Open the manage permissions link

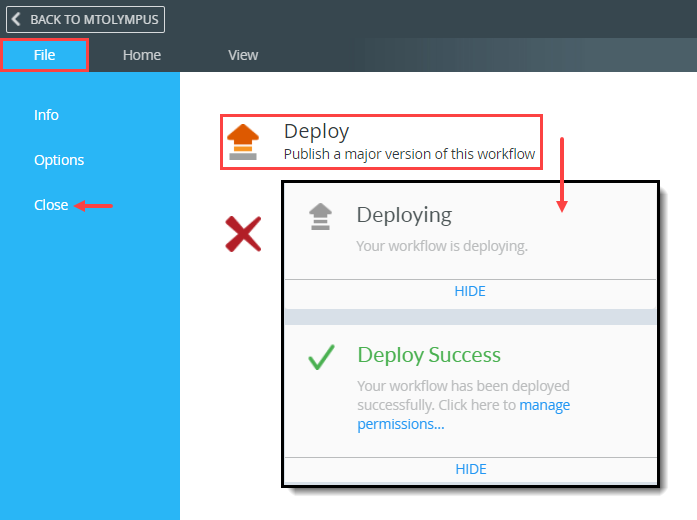pos(464,414)
